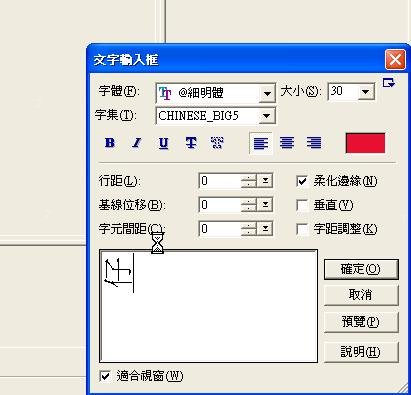
Task: Open the 字體 font dropdown
Action: pos(267,93)
